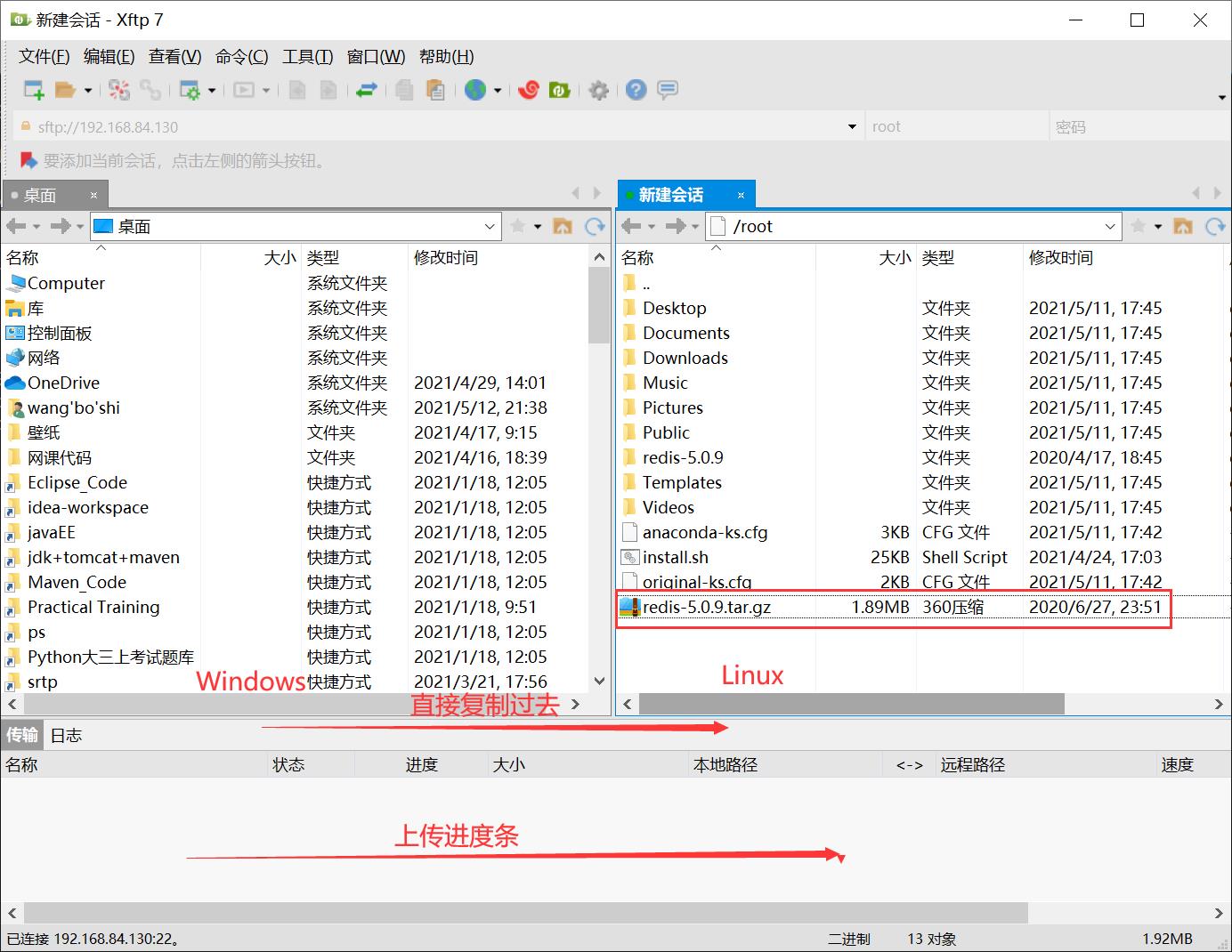Click the Open session folder icon
The width and height of the screenshot is (1232, 952).
click(x=65, y=90)
